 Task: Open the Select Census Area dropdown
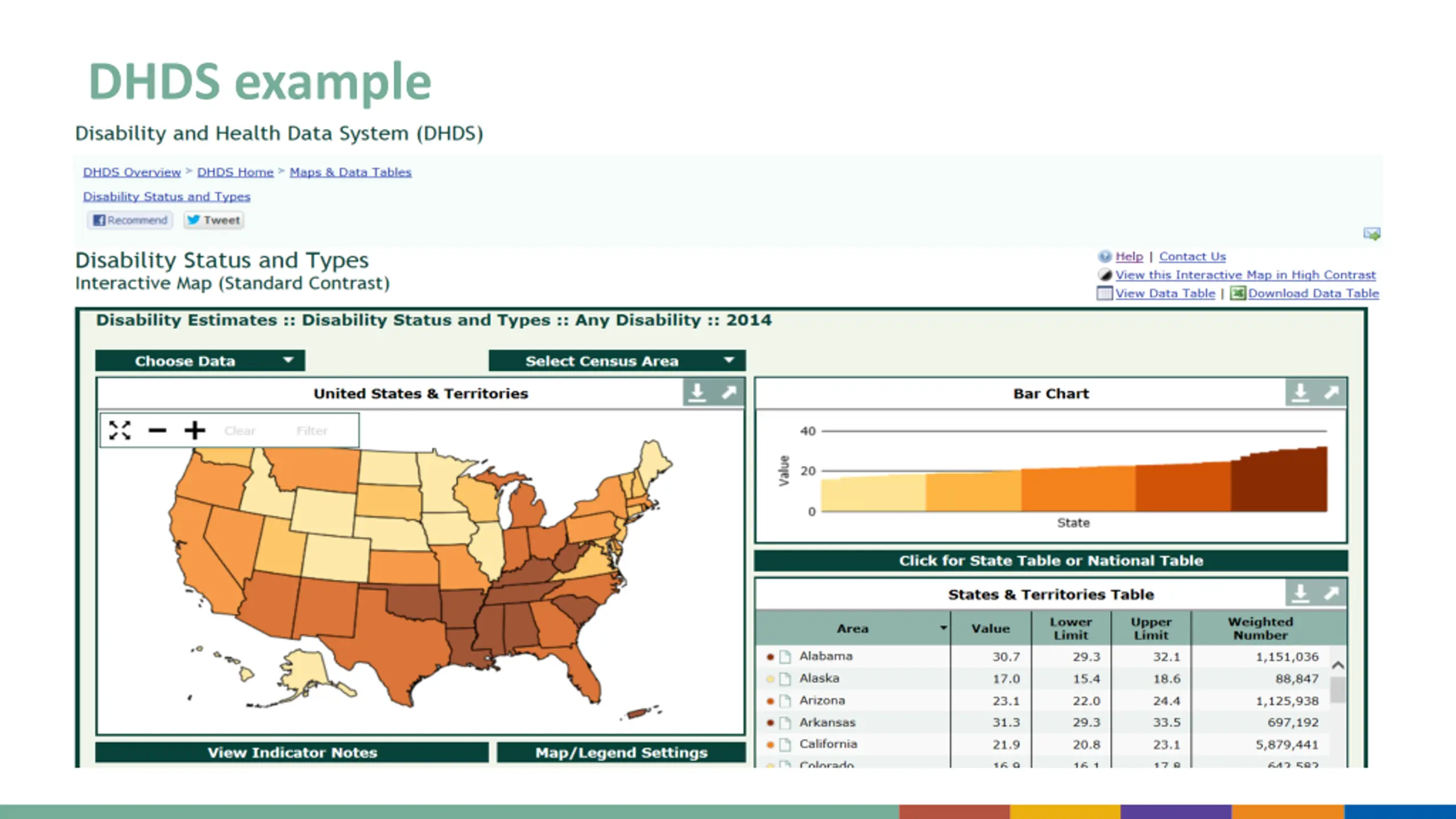(x=617, y=361)
